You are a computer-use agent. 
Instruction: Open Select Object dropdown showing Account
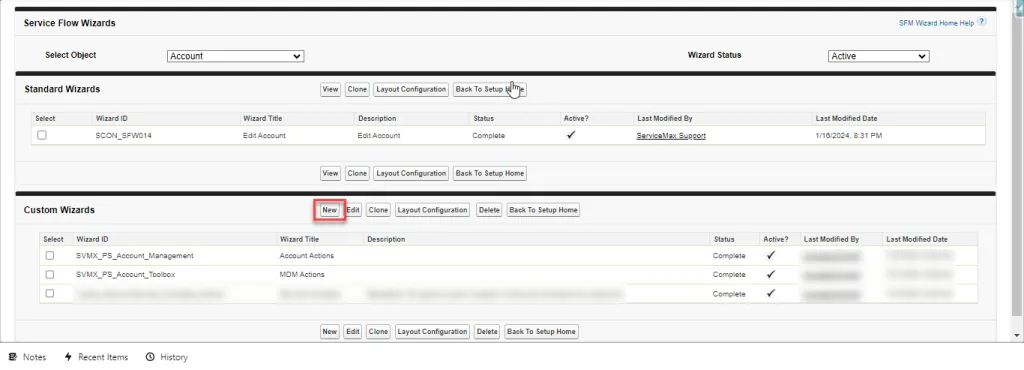tap(236, 56)
